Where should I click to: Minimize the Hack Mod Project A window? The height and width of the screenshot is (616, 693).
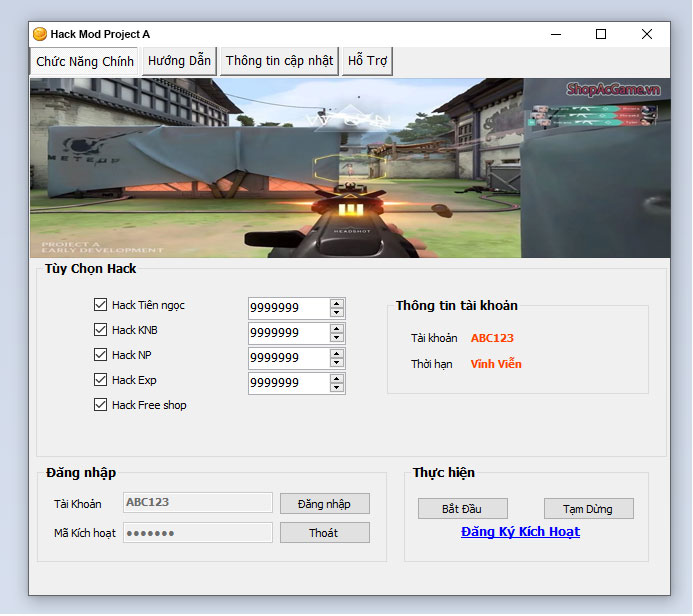pos(556,34)
